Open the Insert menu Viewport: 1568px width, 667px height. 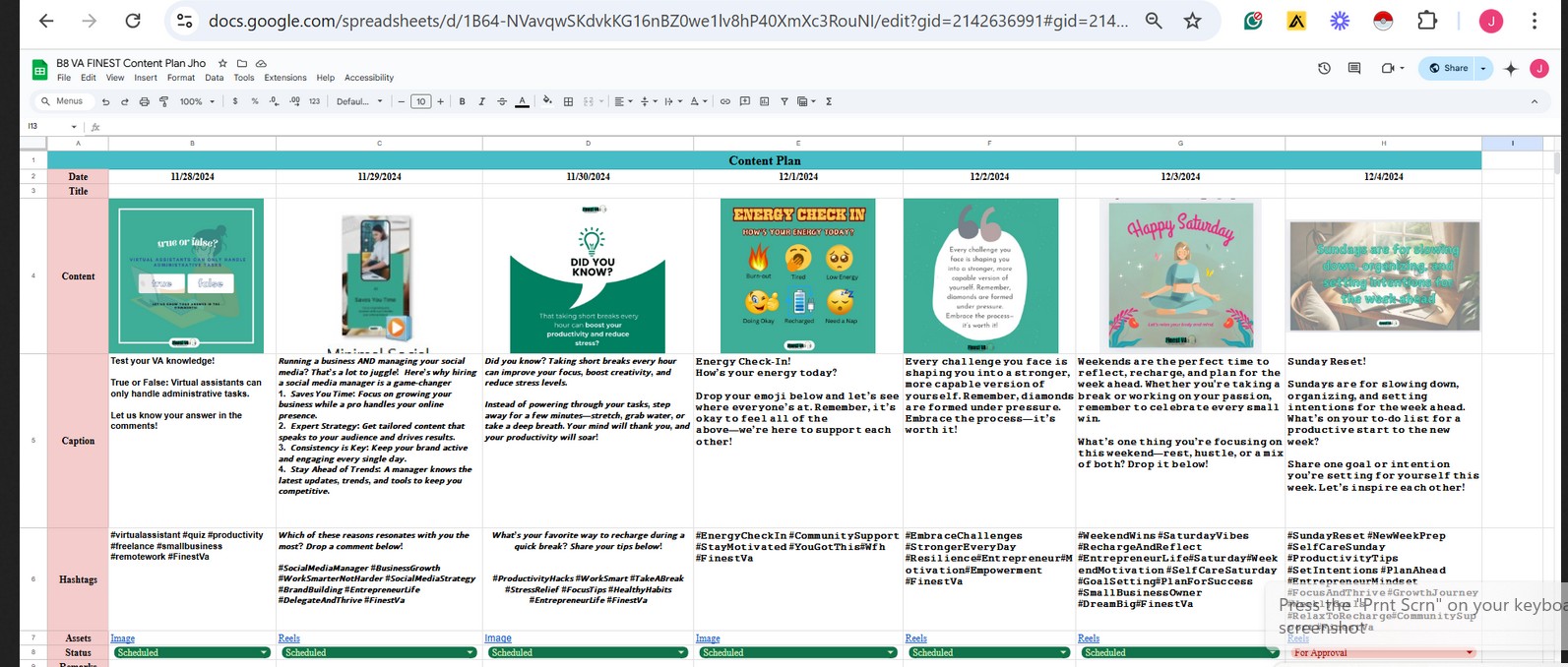click(x=146, y=78)
